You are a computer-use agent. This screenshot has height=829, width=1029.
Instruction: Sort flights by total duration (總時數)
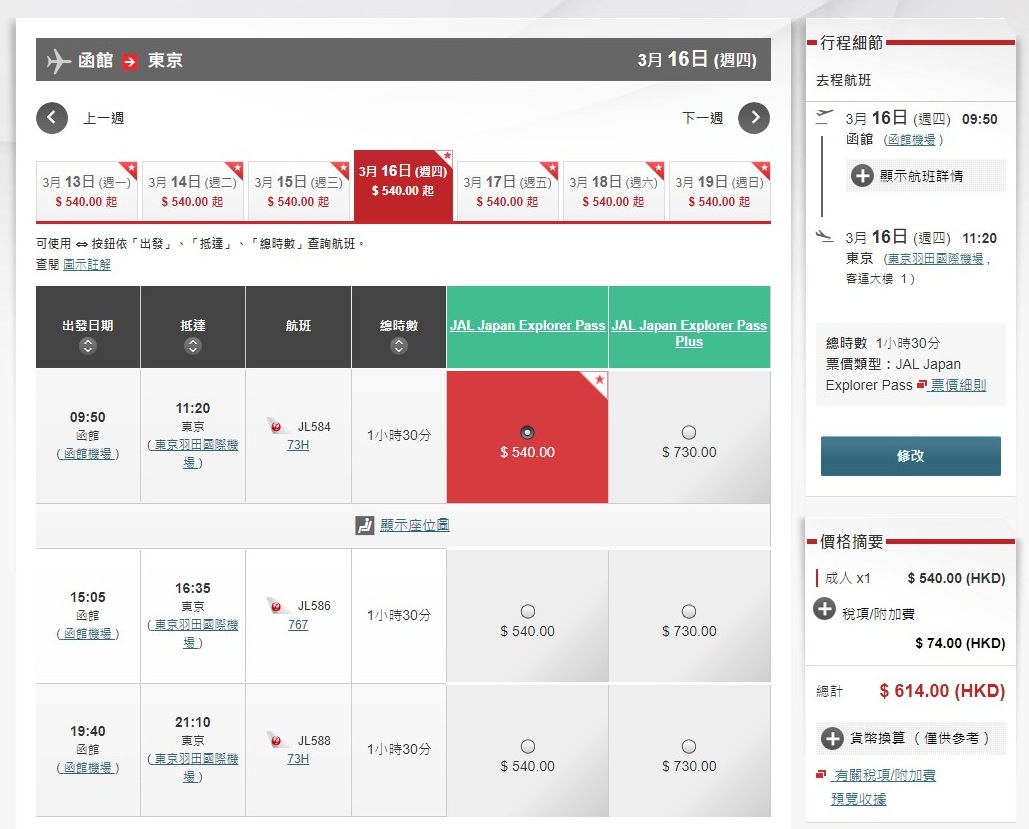[399, 346]
